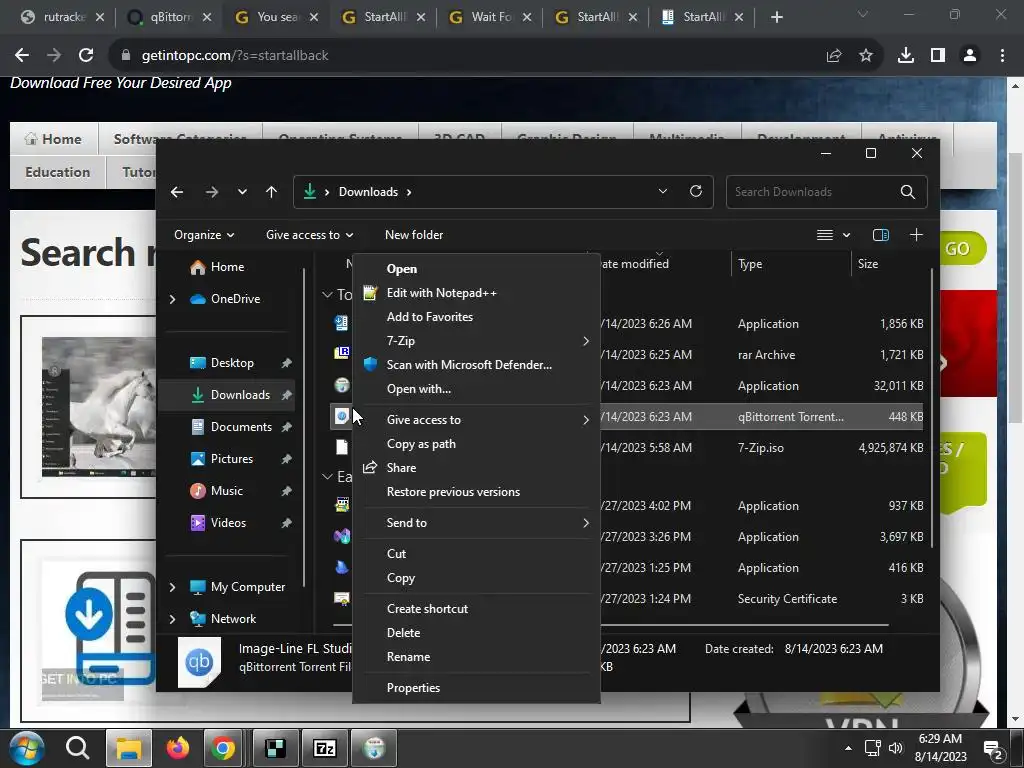The width and height of the screenshot is (1024, 768).
Task: Click search magnifier in Explorer
Action: pos(908,192)
